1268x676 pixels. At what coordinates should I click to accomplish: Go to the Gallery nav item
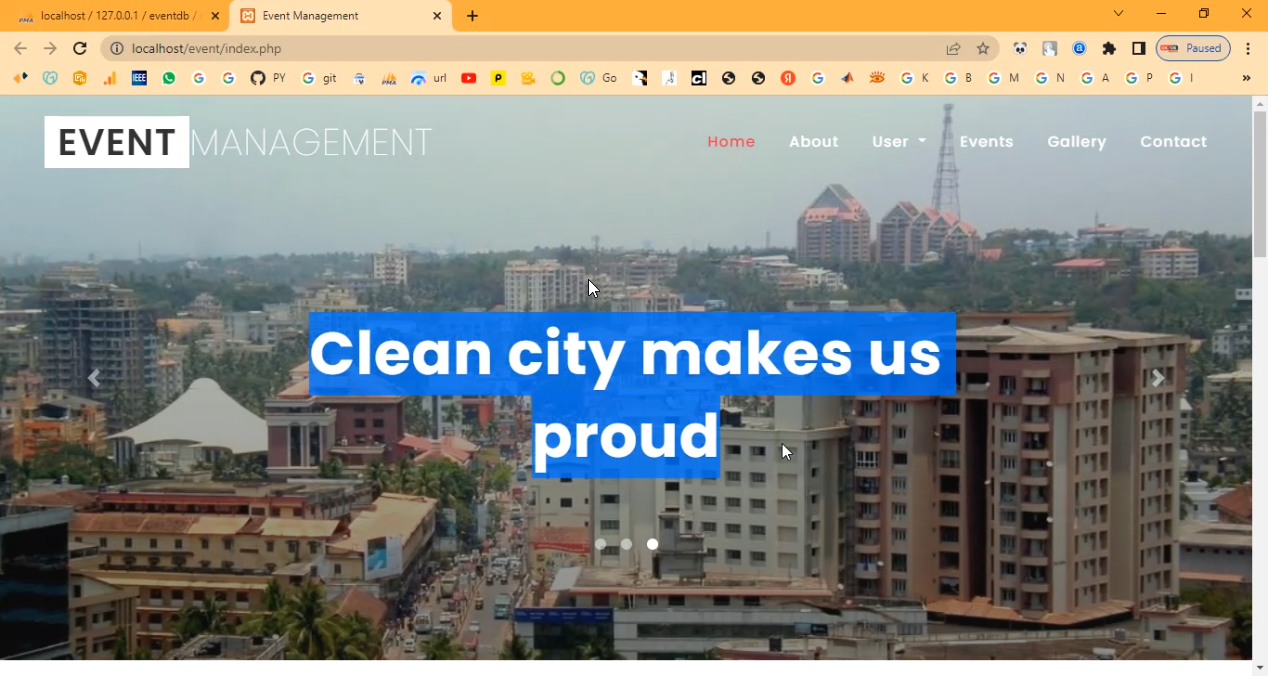[x=1076, y=142]
